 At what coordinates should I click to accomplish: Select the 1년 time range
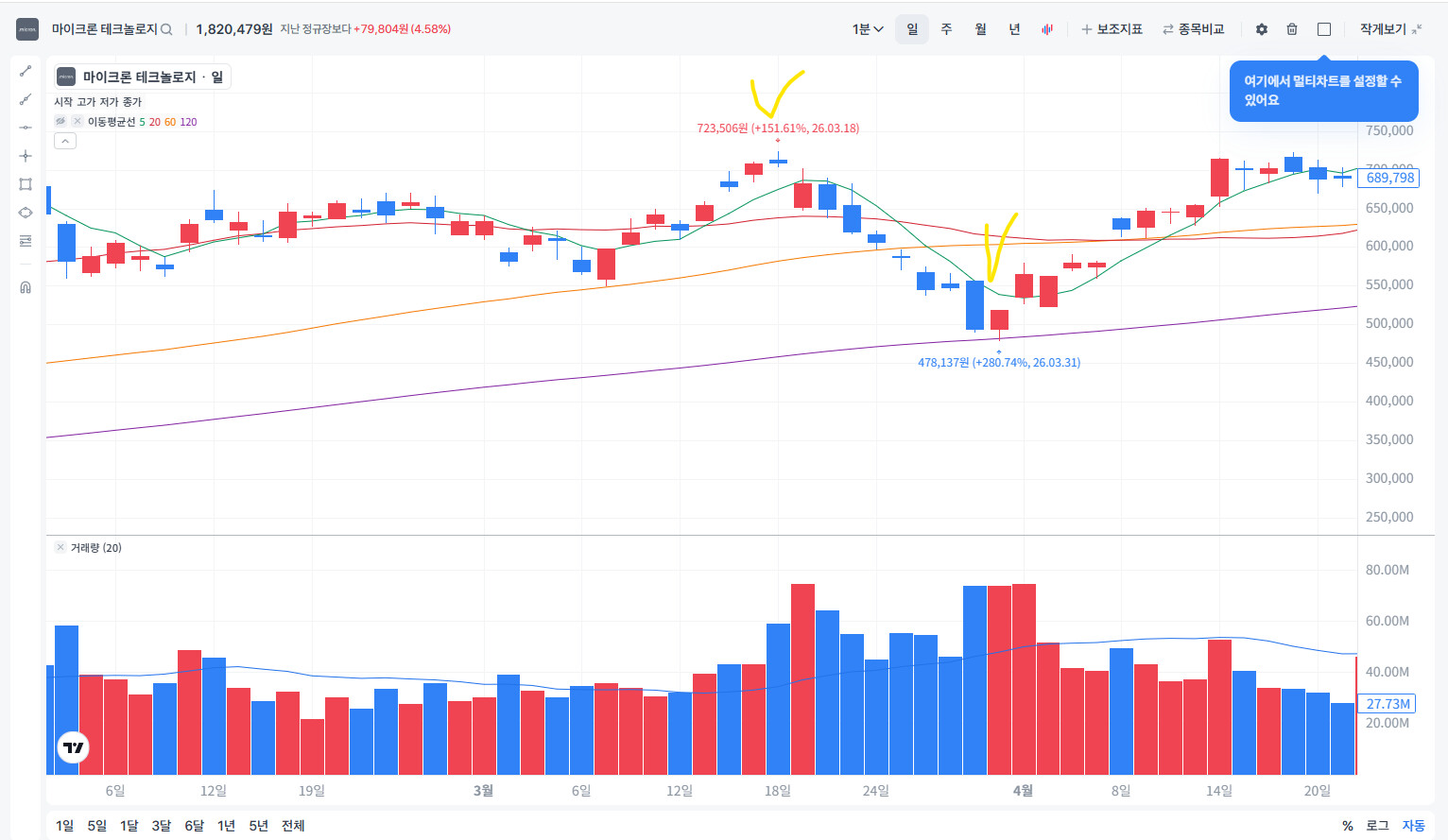tap(226, 826)
